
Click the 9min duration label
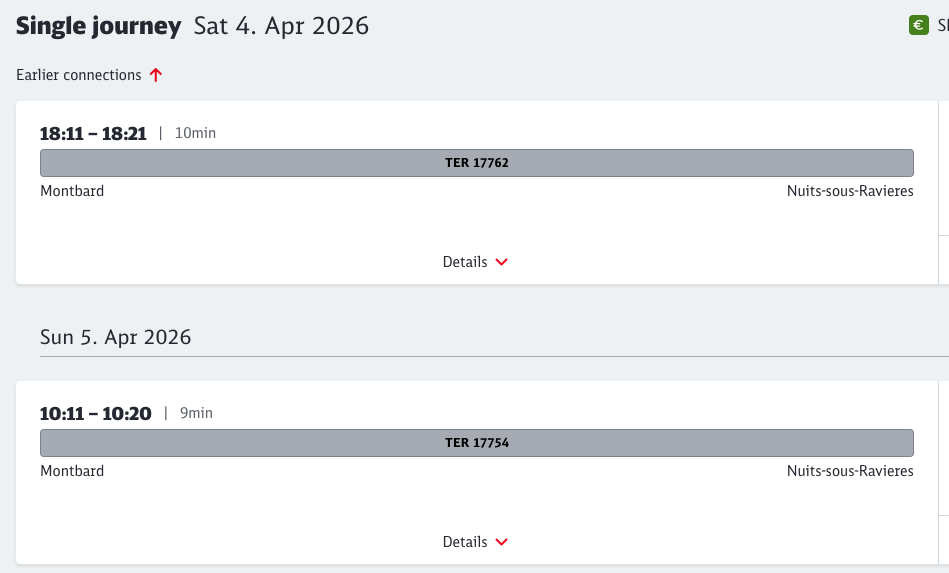[196, 413]
